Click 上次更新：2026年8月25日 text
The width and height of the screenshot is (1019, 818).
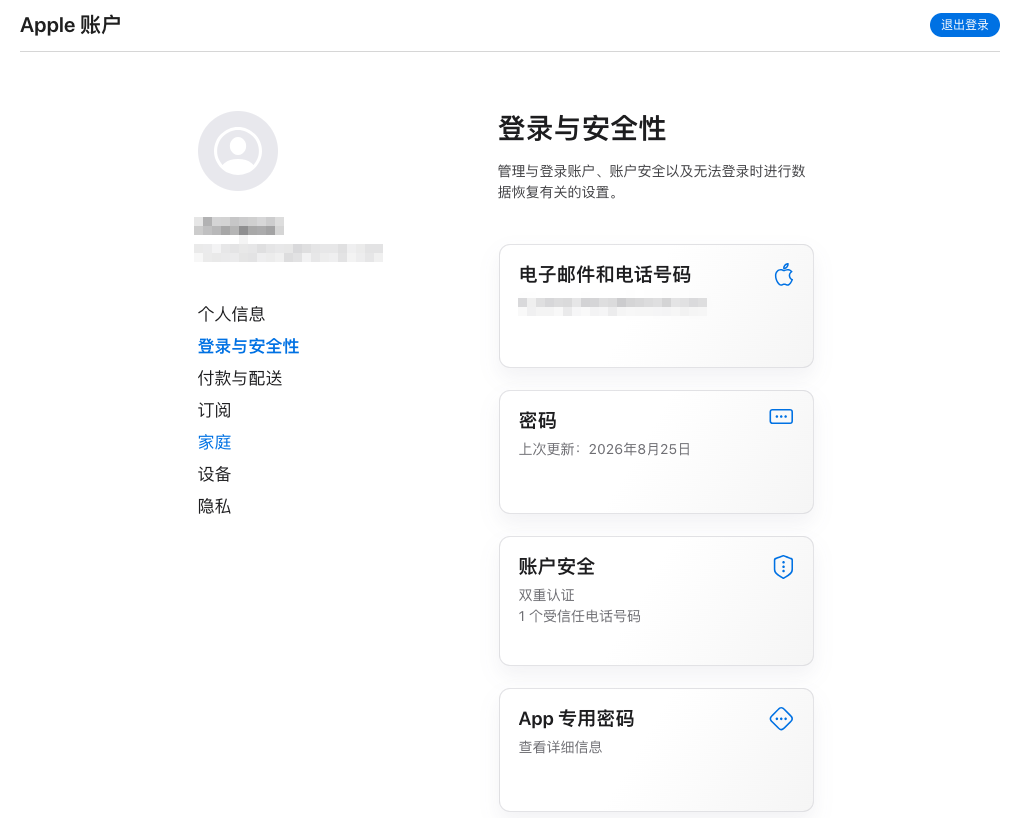(x=604, y=449)
